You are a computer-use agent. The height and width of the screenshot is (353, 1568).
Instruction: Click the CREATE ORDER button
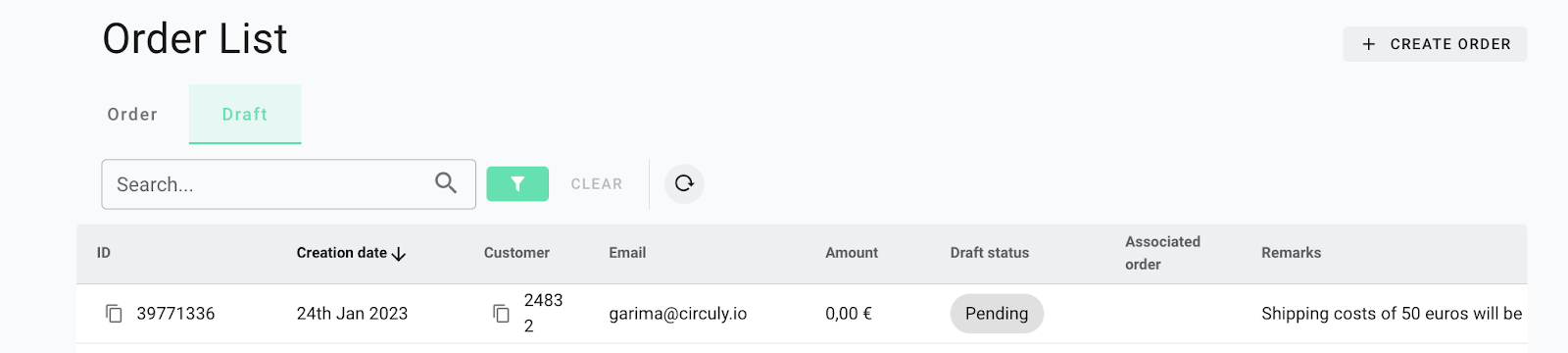tap(1435, 44)
